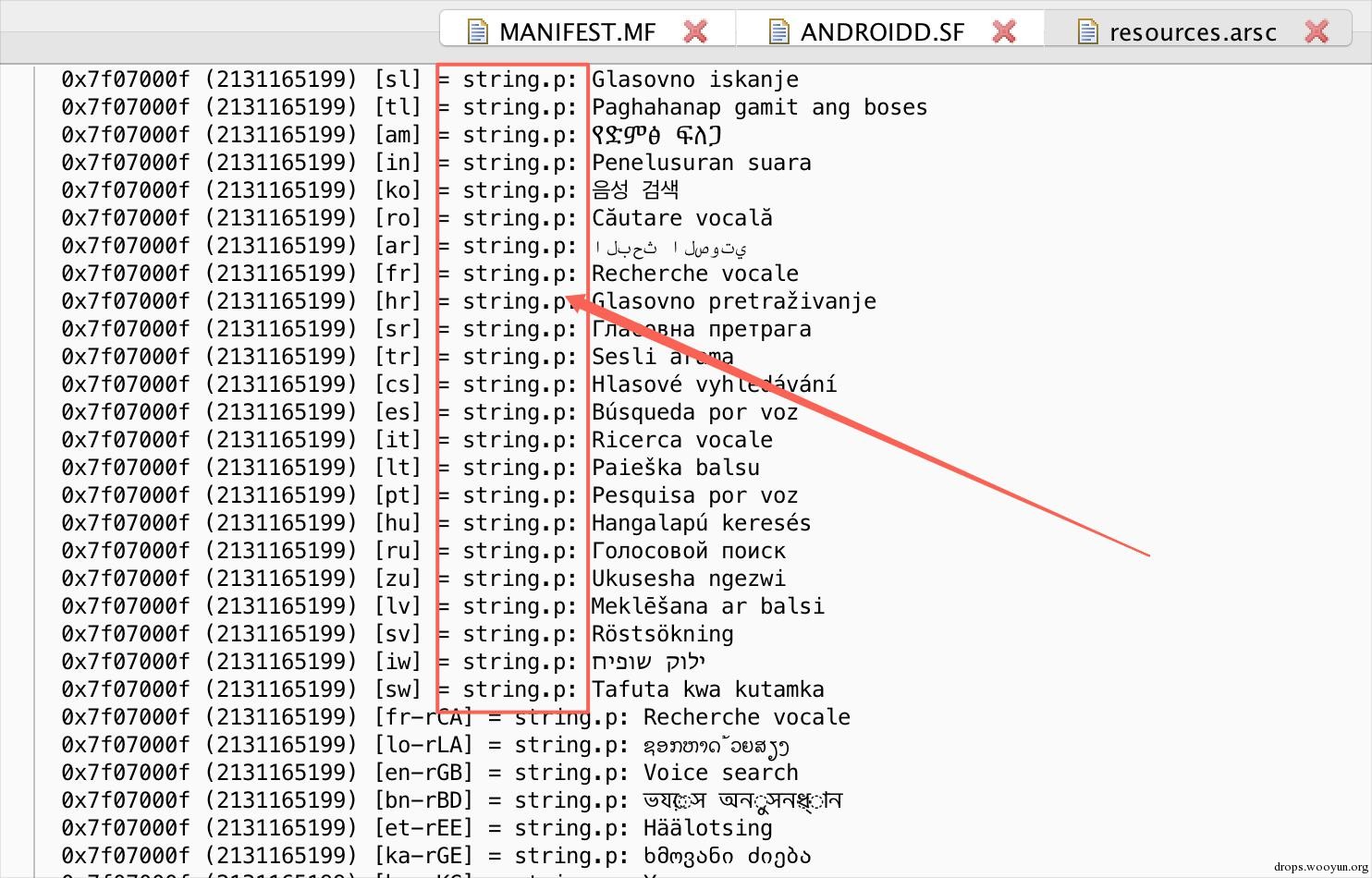Screen dimensions: 1372x878
Task: Click the line containing Glasovno iskanje
Action: pos(430,79)
